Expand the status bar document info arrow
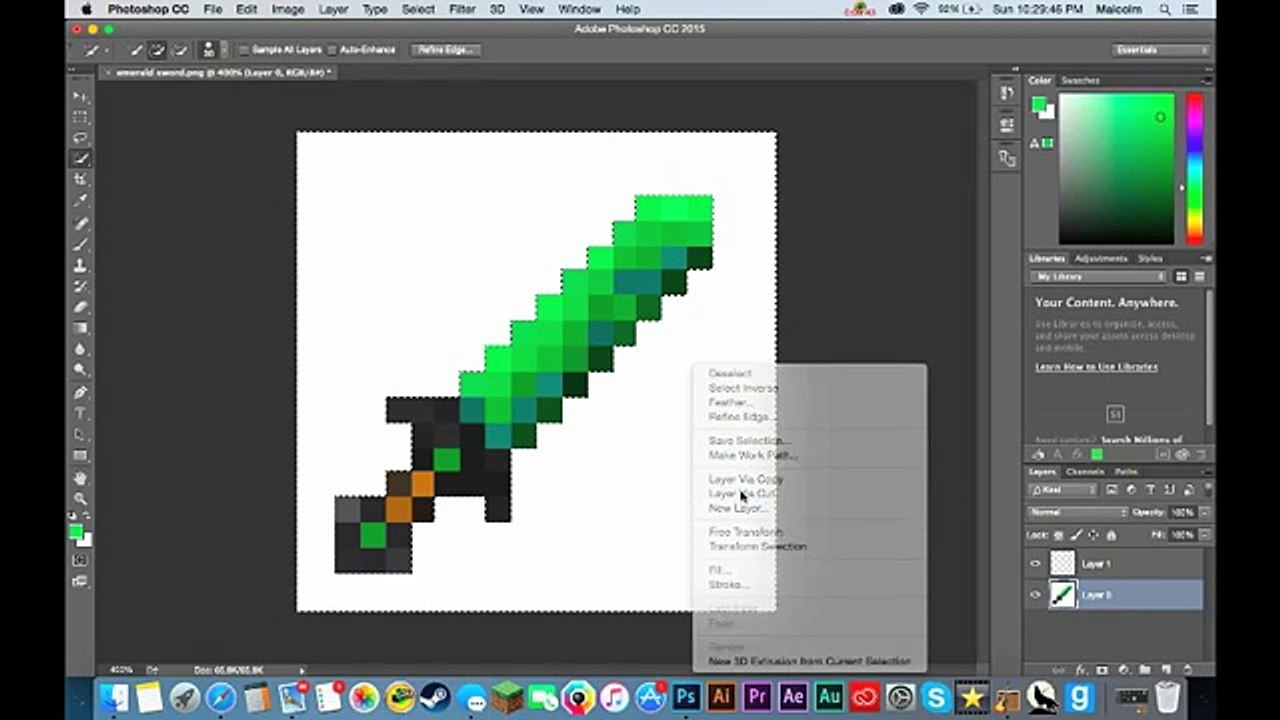Viewport: 1280px width, 720px height. (x=302, y=670)
